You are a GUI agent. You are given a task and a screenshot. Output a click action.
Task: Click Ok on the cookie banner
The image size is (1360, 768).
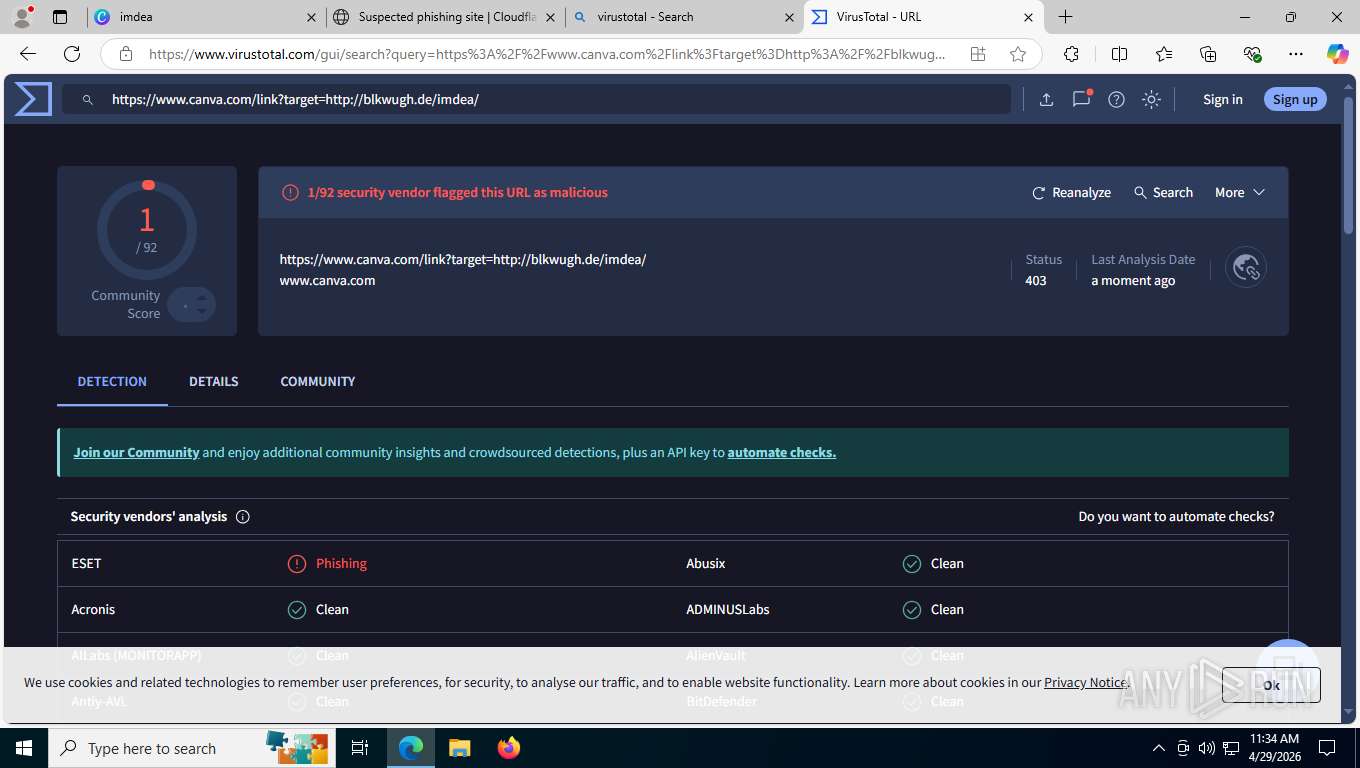point(1271,685)
